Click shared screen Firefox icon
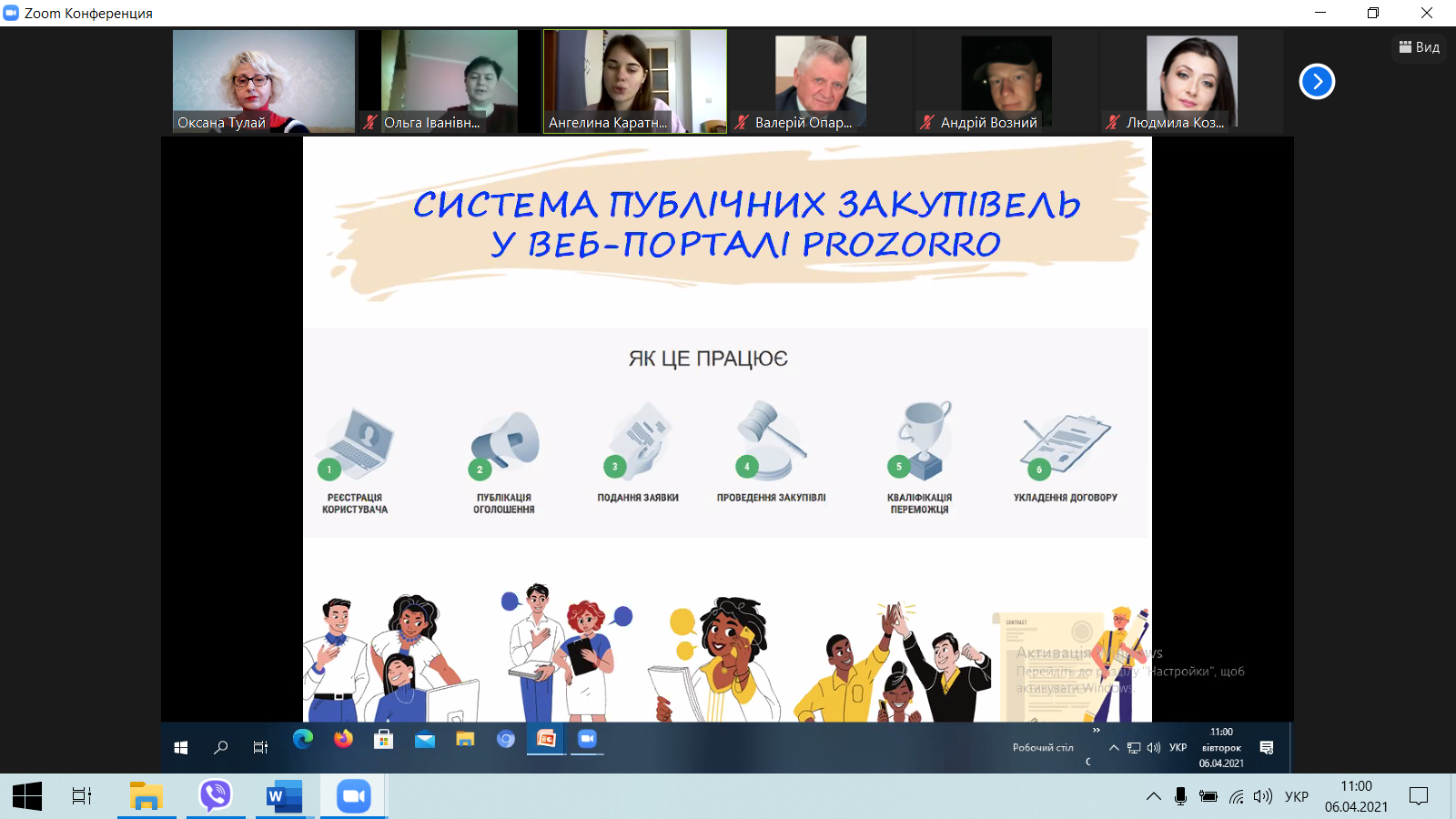Image resolution: width=1456 pixels, height=819 pixels. coord(343,739)
